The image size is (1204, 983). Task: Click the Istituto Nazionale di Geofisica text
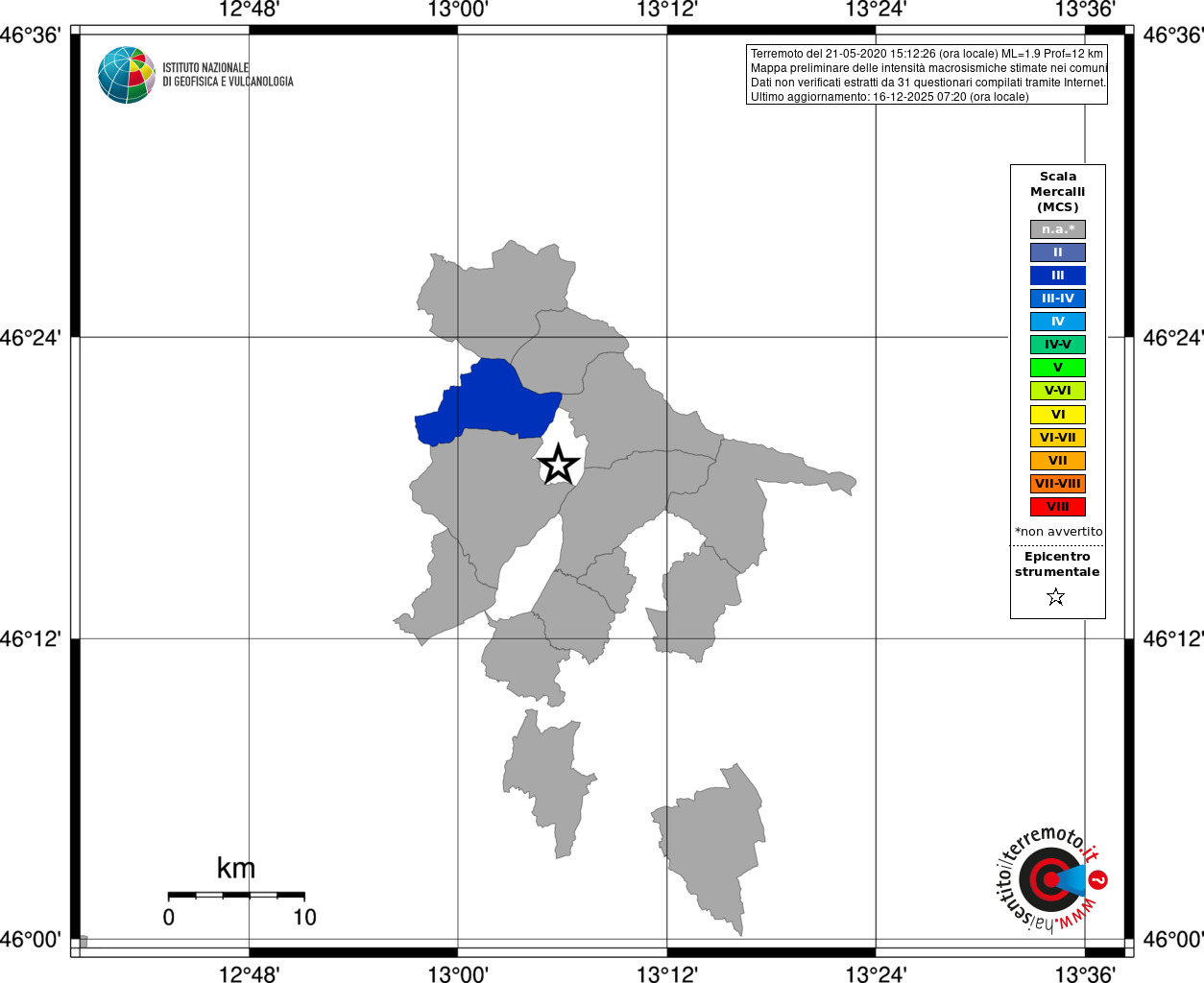(x=228, y=75)
